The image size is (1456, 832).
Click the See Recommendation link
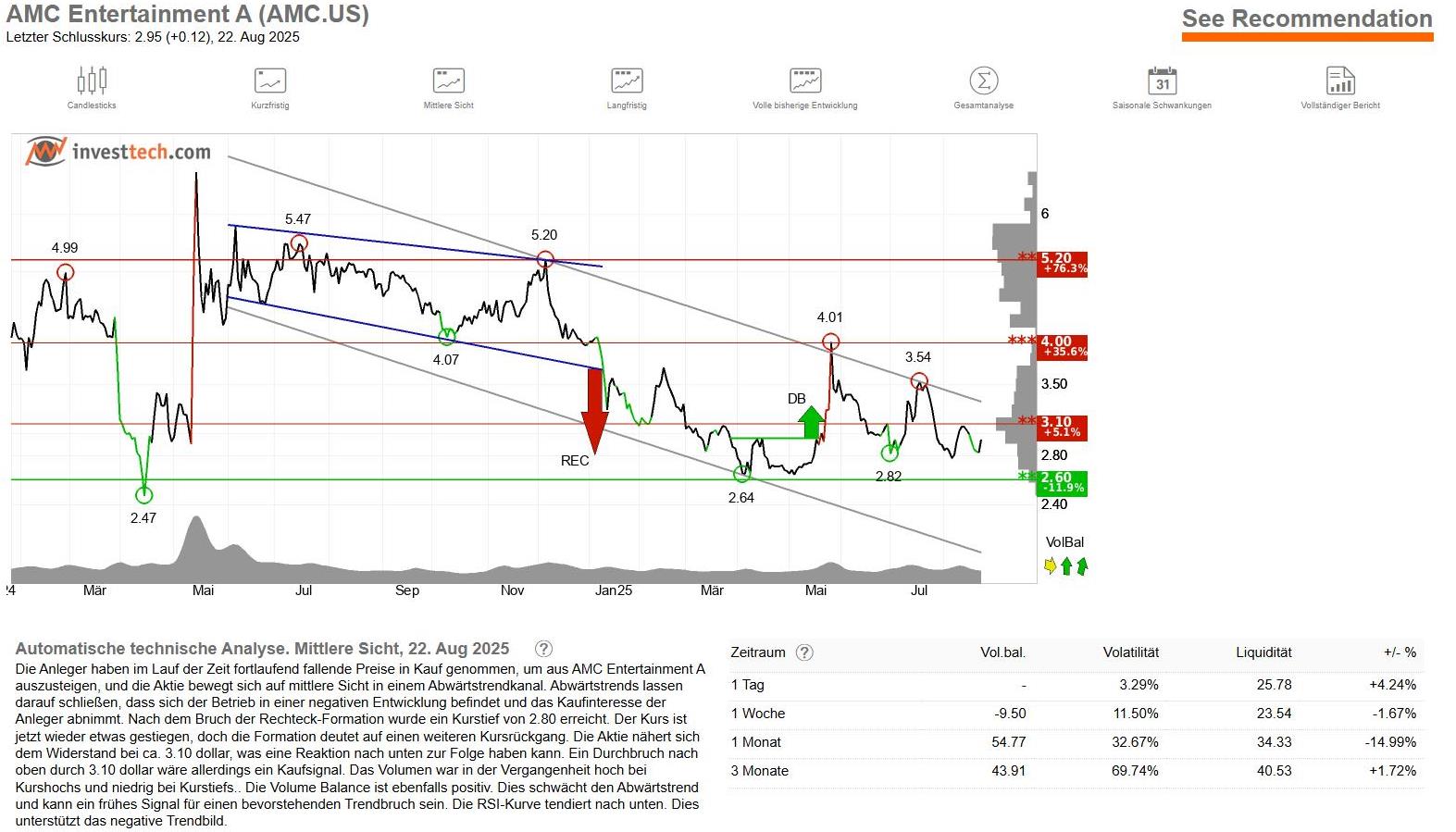[x=1307, y=19]
